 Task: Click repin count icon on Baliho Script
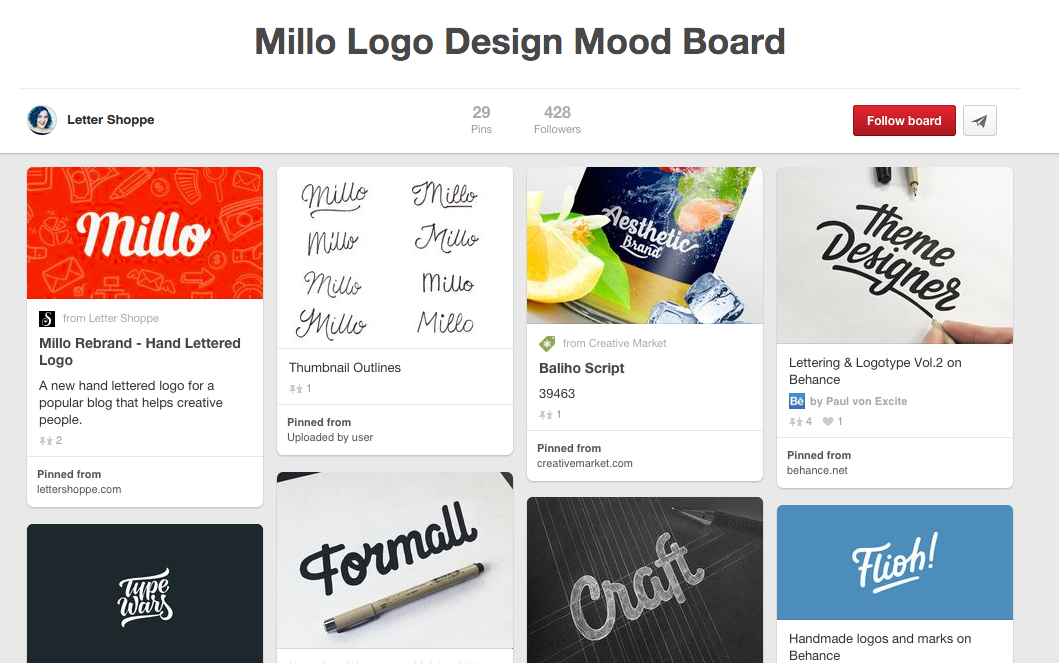click(546, 415)
